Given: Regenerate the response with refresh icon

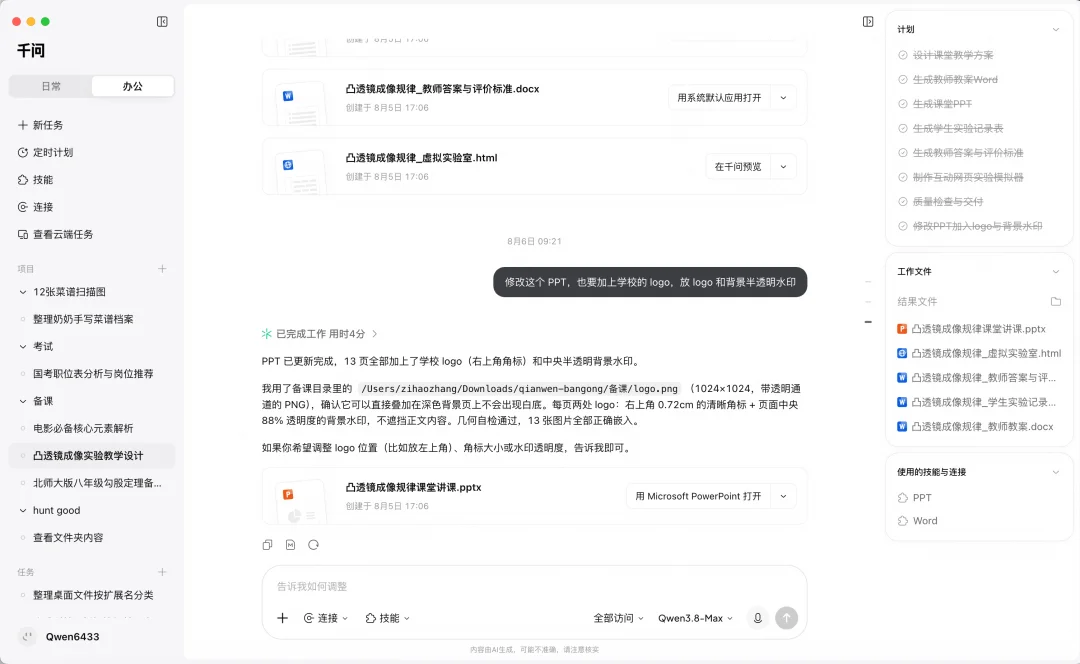Looking at the screenshot, I should pyautogui.click(x=313, y=545).
